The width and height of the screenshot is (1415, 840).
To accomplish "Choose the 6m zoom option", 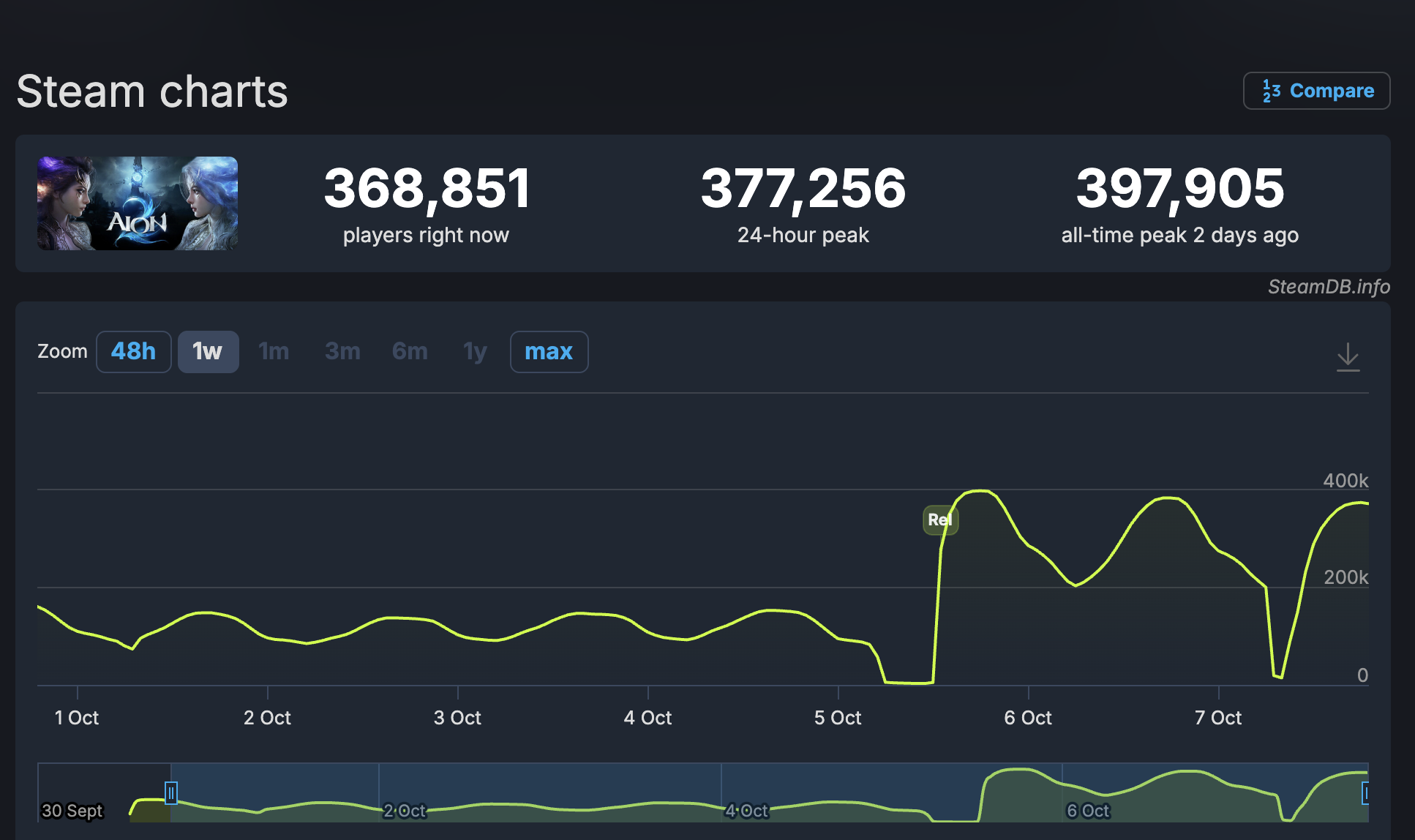I will [x=410, y=352].
